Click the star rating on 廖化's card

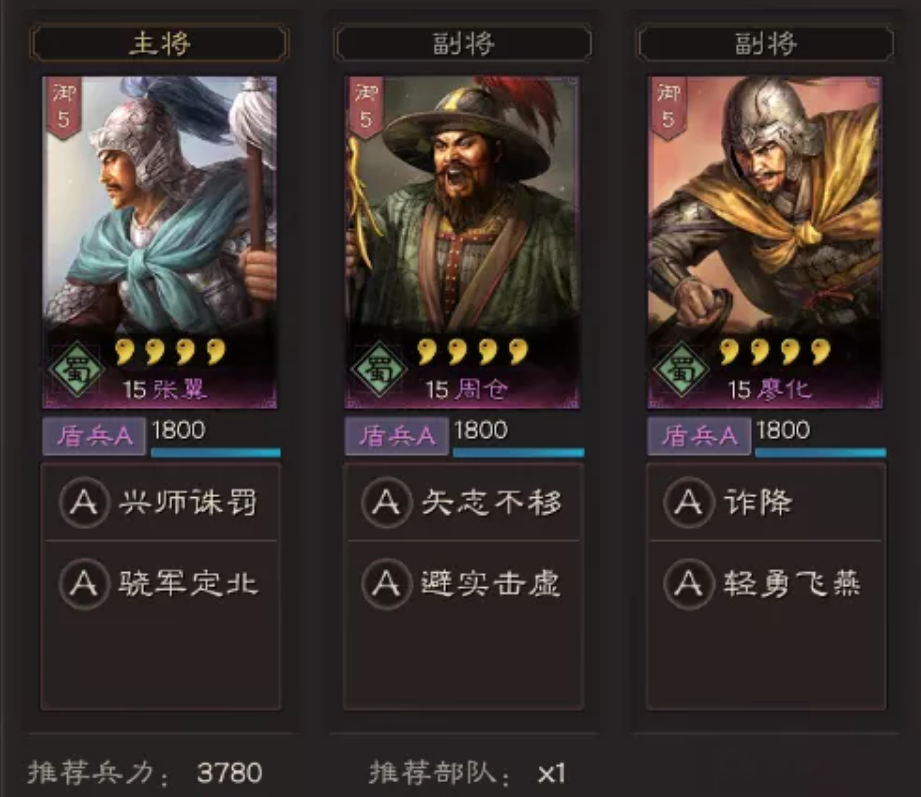[x=775, y=352]
